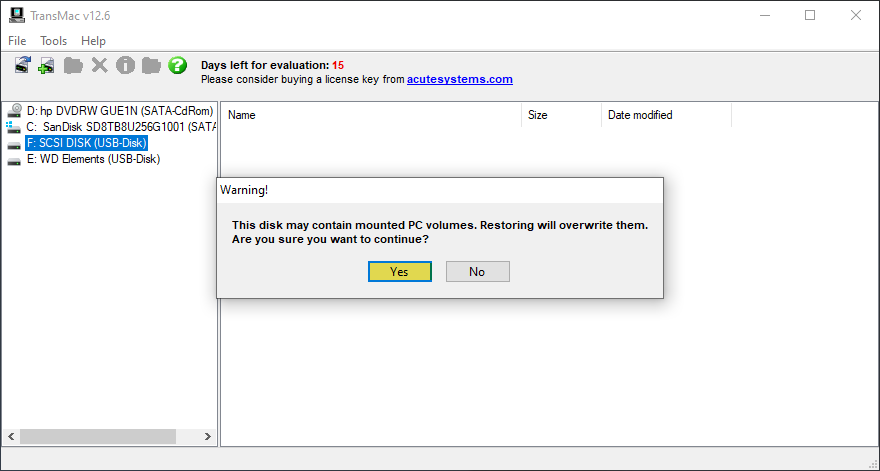Open the Help menu

point(93,41)
